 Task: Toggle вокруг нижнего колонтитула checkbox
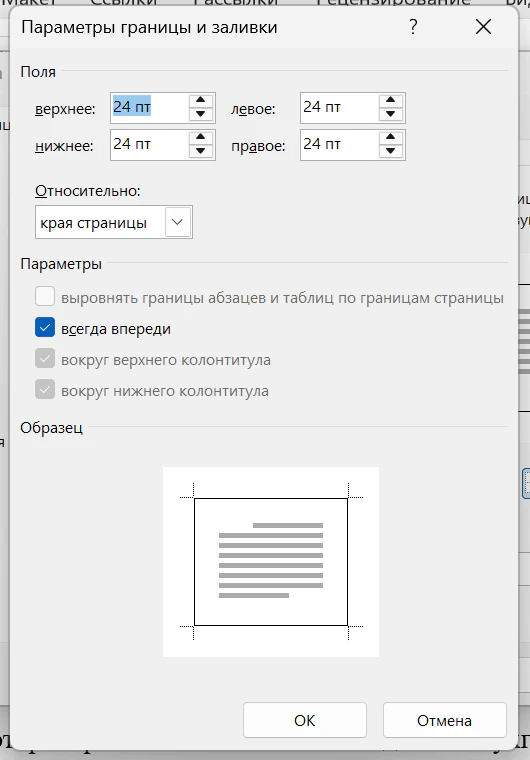[x=45, y=390]
